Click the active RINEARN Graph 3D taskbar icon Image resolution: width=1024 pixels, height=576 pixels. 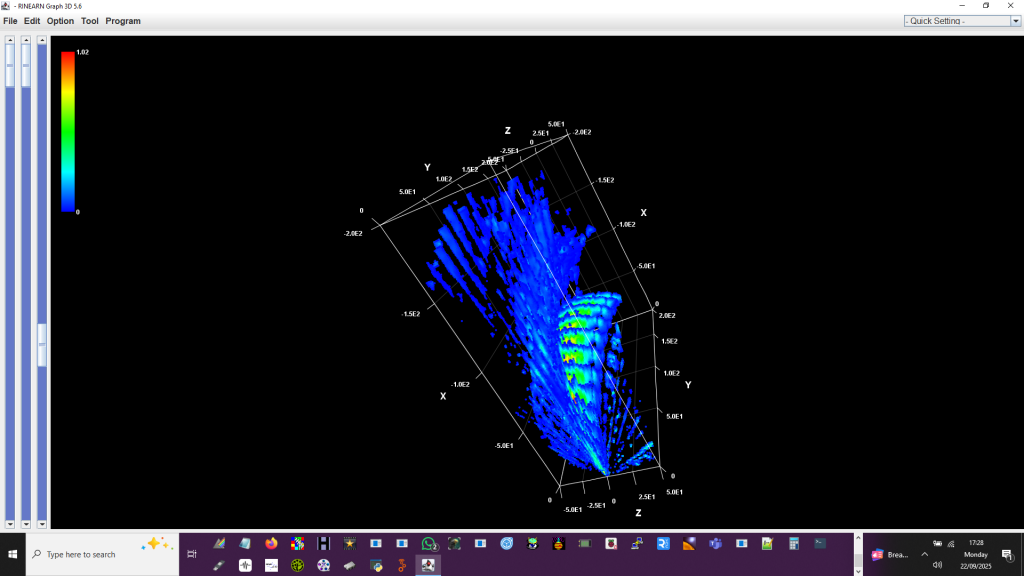pos(428,565)
